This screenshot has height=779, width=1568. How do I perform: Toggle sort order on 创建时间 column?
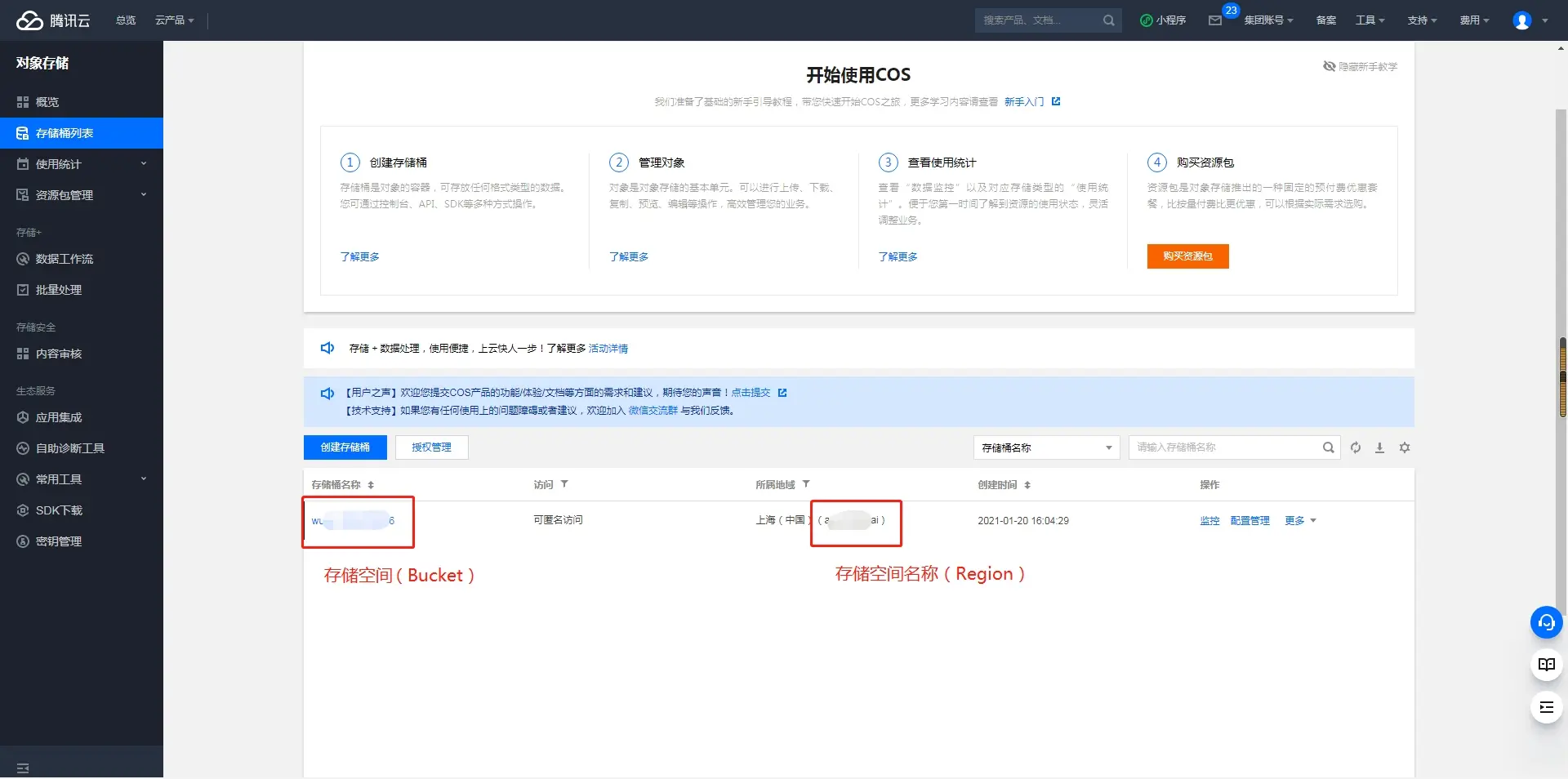1027,485
